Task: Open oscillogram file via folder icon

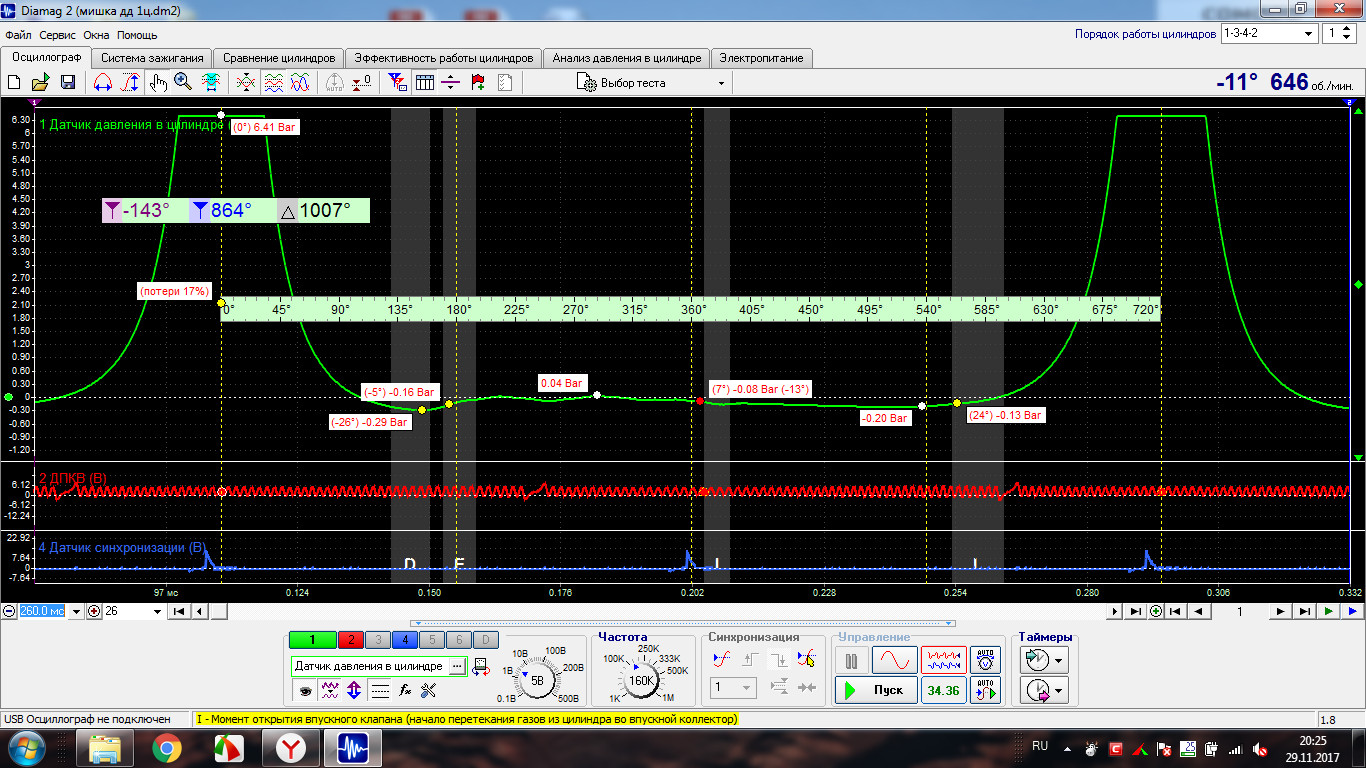Action: pyautogui.click(x=41, y=83)
